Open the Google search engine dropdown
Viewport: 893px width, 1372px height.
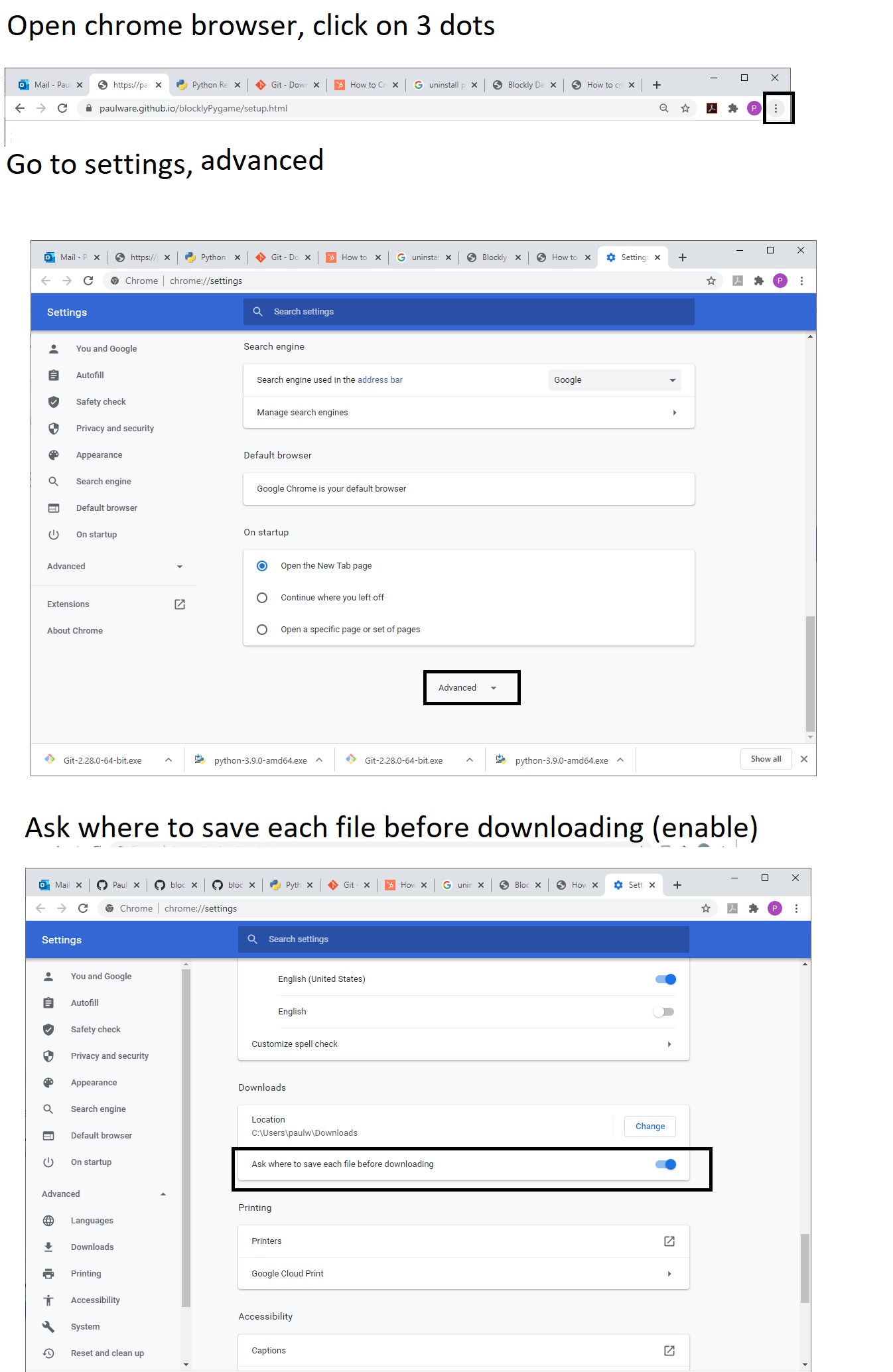pos(614,380)
